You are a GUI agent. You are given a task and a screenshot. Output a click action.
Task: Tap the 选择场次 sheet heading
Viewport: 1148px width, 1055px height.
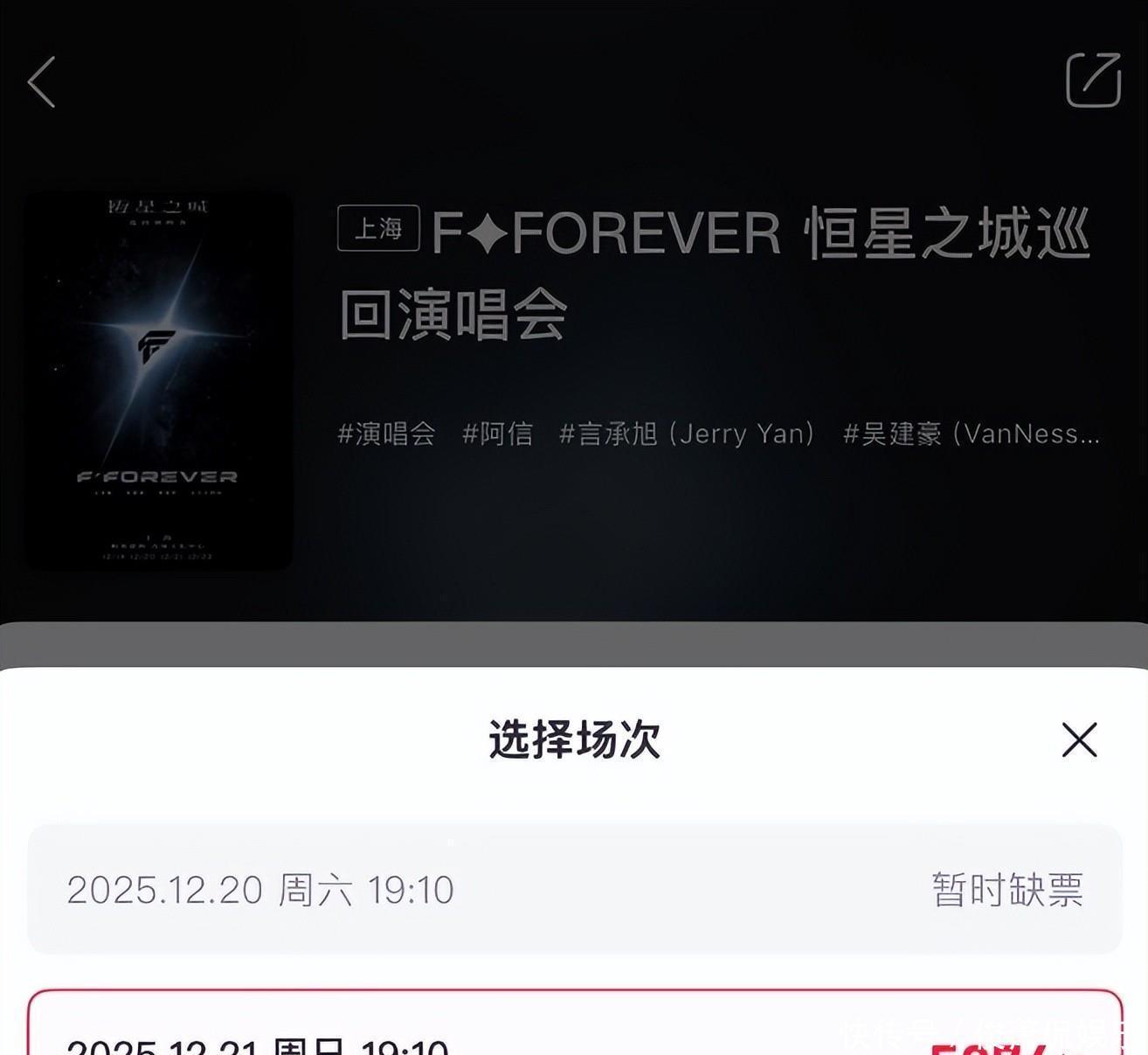574,739
